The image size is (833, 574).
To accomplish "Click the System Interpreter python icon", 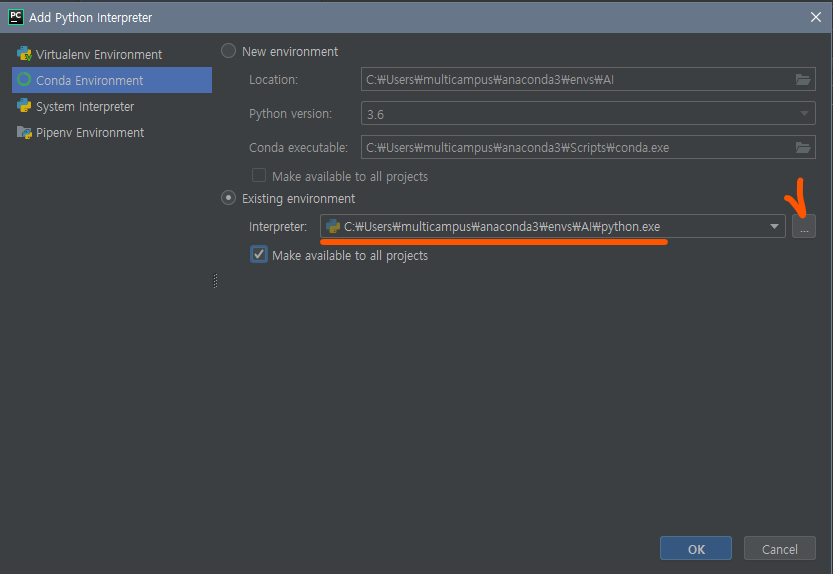I will pos(24,106).
